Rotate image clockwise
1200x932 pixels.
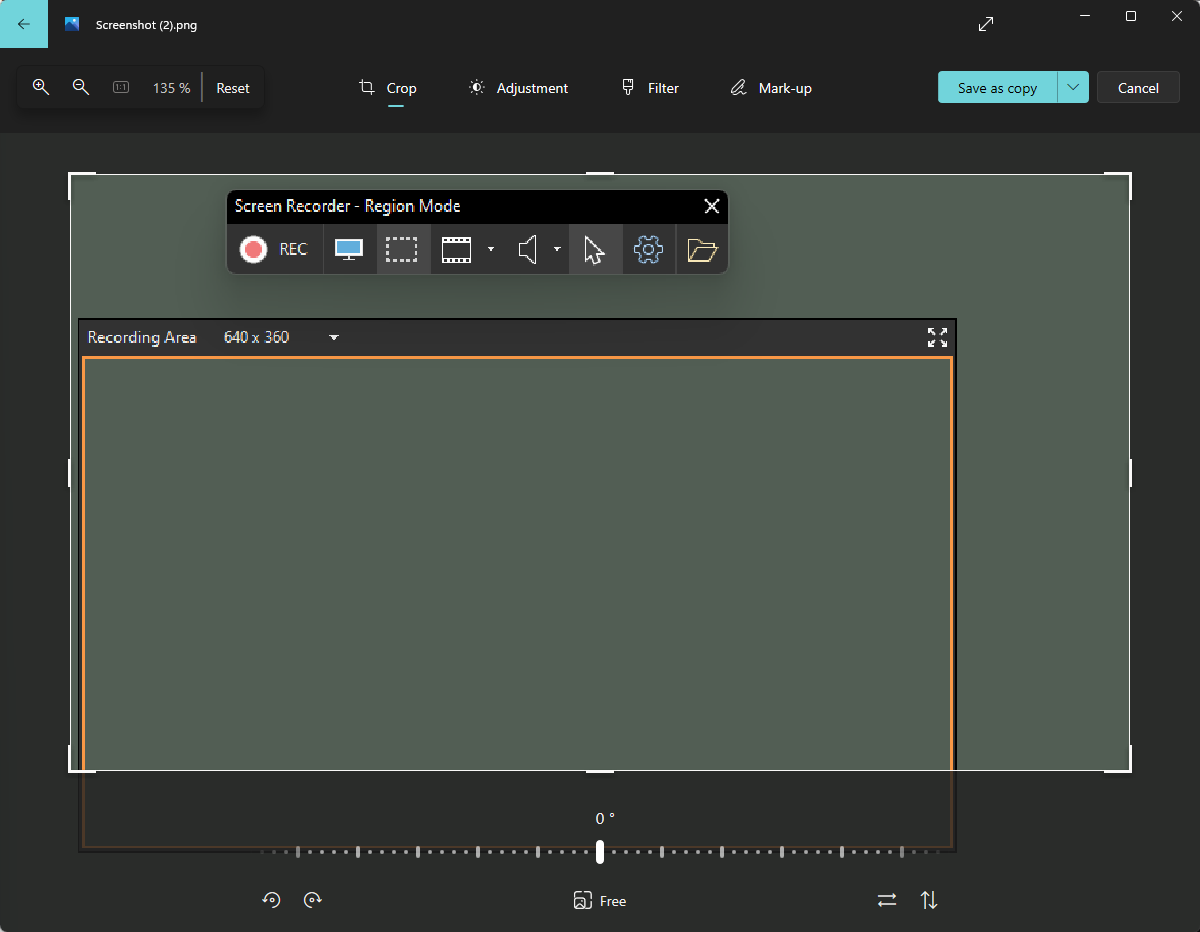pos(313,900)
